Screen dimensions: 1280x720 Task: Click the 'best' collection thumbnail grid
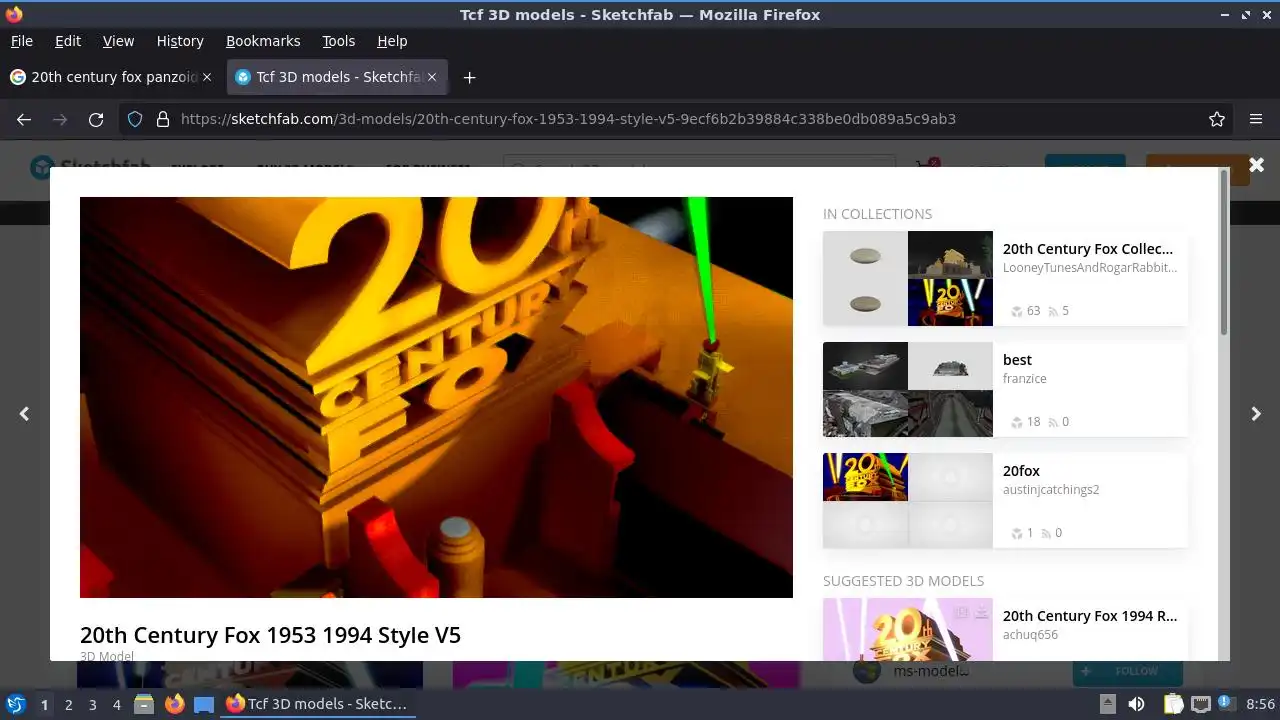908,390
